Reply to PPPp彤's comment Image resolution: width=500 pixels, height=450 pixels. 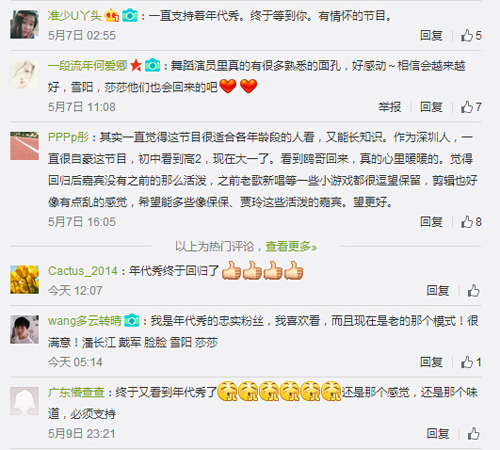pos(431,222)
